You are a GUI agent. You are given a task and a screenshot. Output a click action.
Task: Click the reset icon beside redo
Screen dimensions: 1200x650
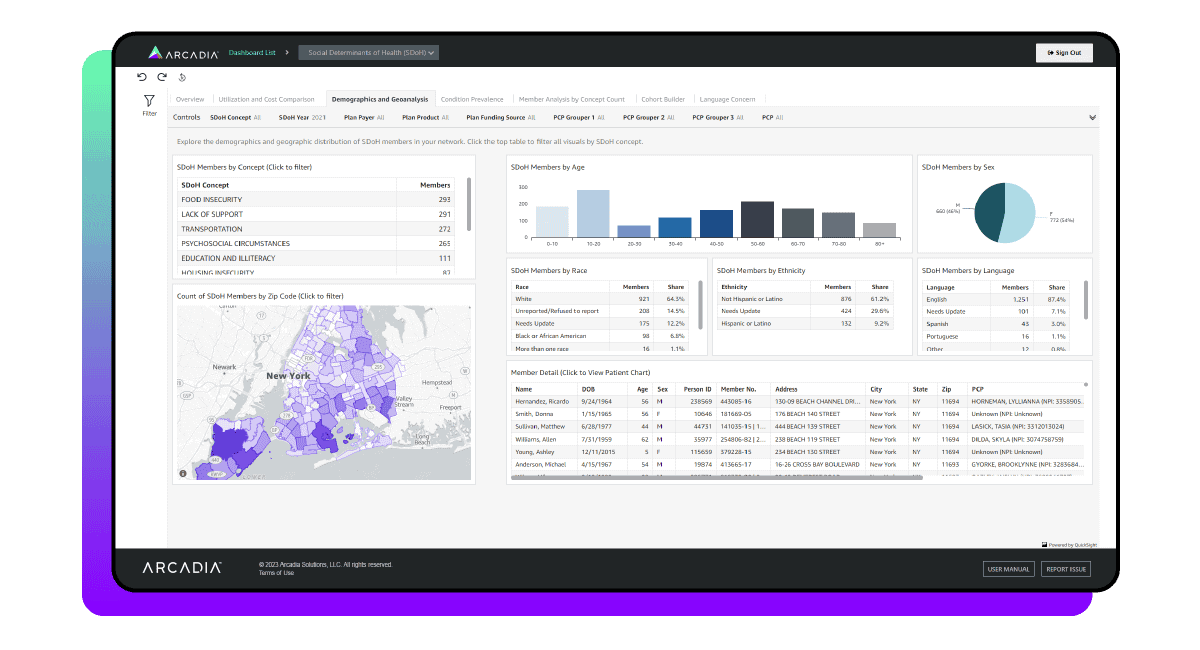[x=182, y=77]
